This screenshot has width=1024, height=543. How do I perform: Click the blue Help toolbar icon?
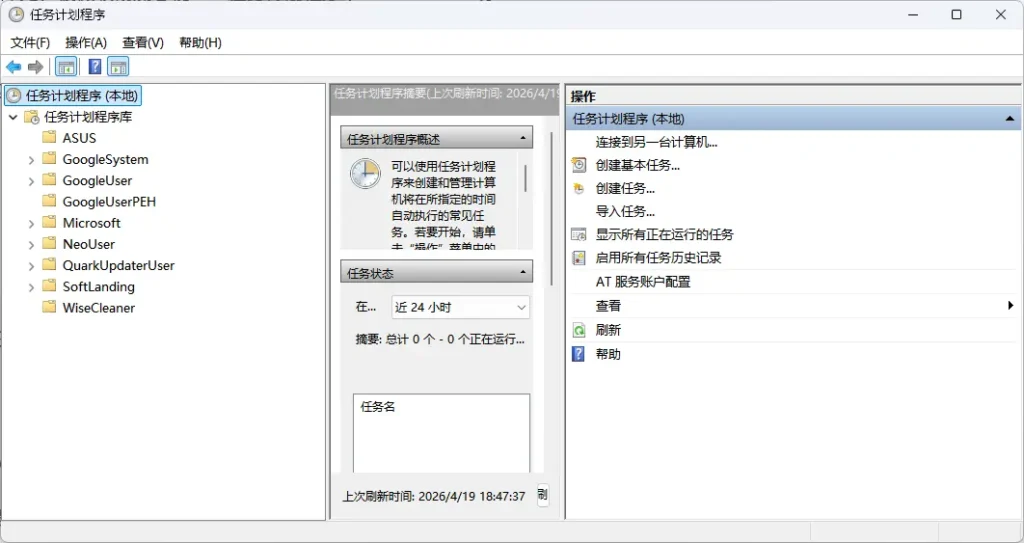coord(95,67)
